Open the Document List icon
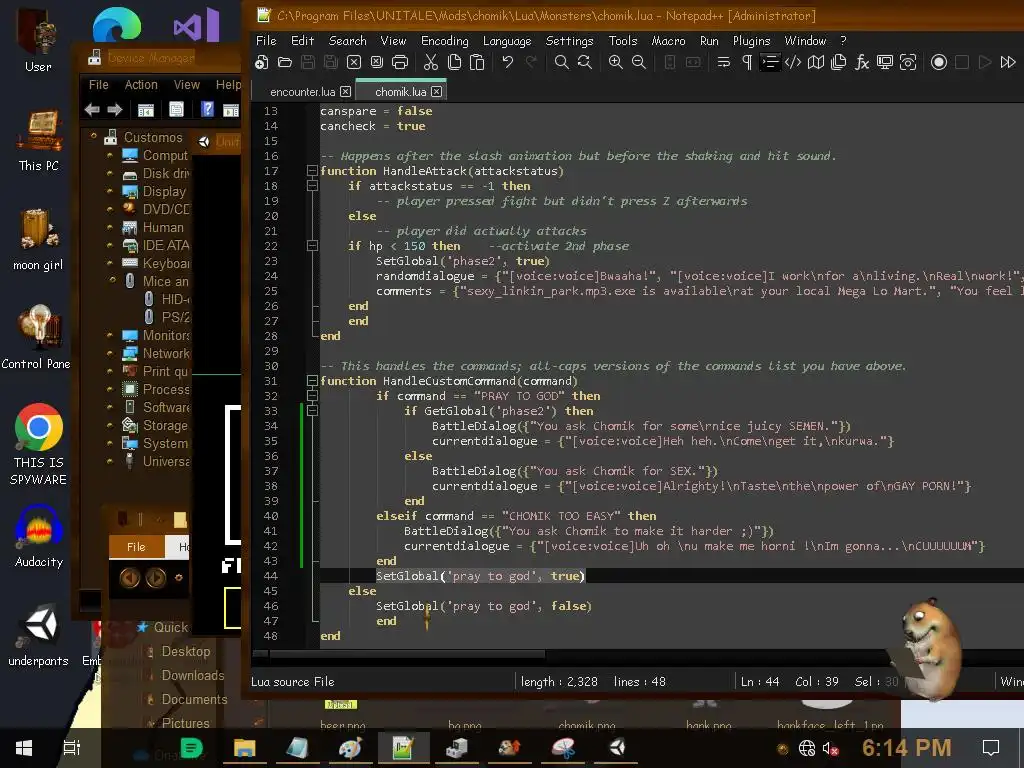This screenshot has width=1024, height=768. click(839, 62)
